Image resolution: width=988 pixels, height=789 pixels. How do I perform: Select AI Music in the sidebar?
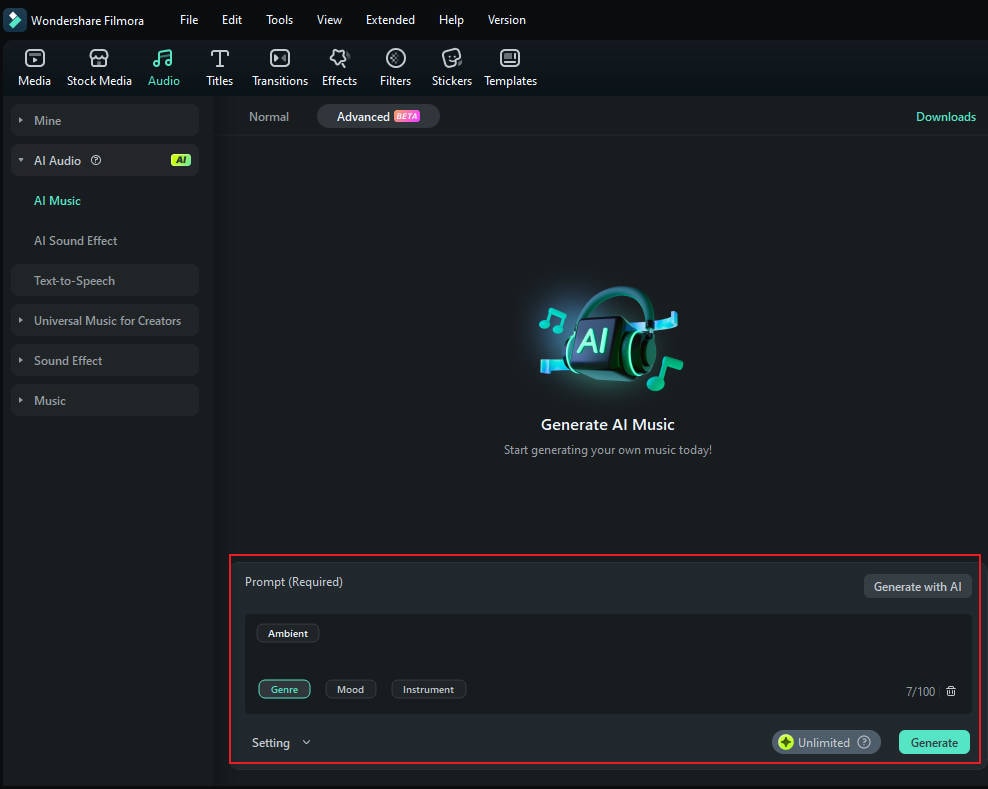[x=57, y=200]
